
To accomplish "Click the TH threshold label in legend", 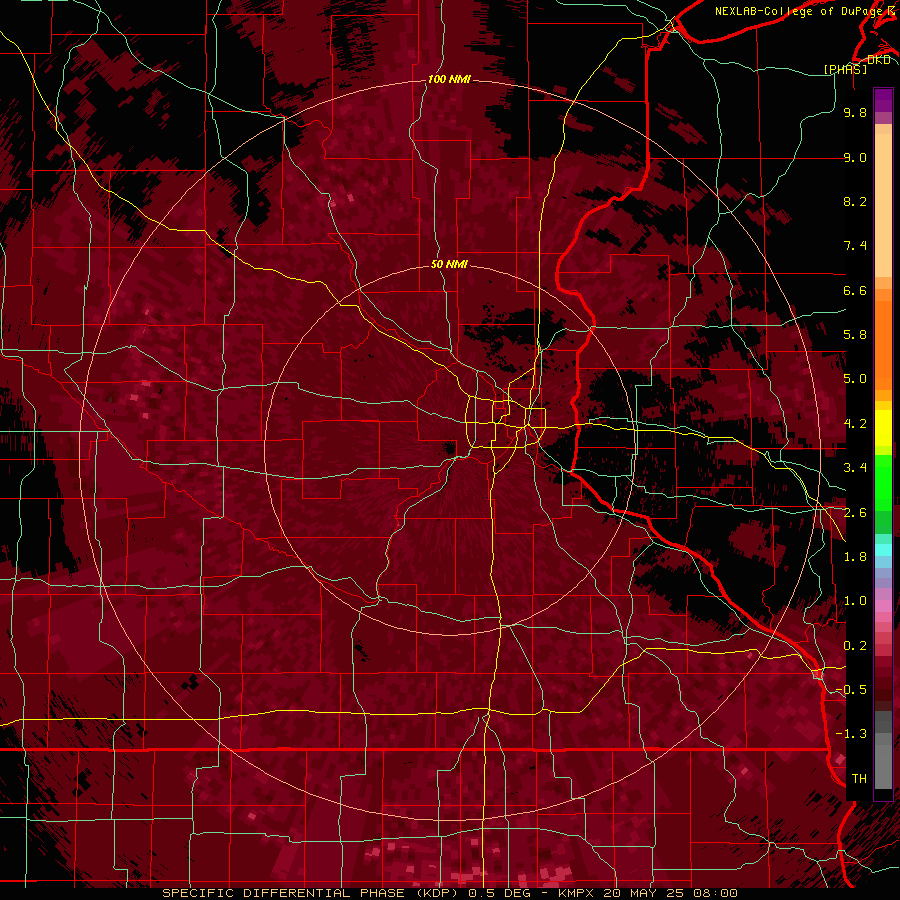I will pos(859,779).
